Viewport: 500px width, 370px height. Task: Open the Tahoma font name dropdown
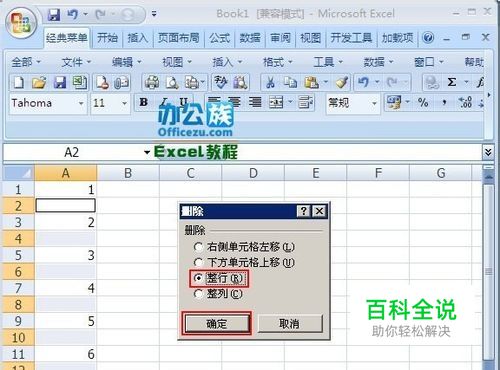pos(81,103)
